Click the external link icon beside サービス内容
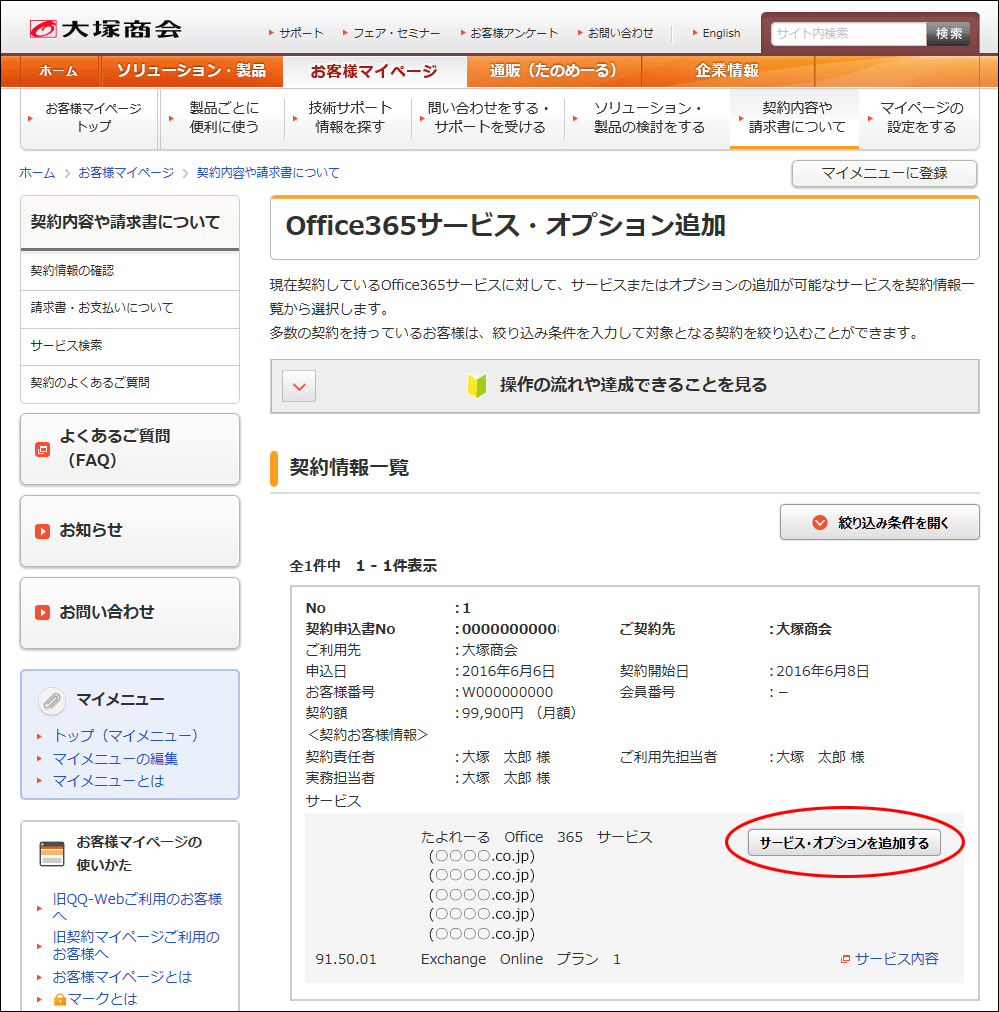 [x=845, y=960]
